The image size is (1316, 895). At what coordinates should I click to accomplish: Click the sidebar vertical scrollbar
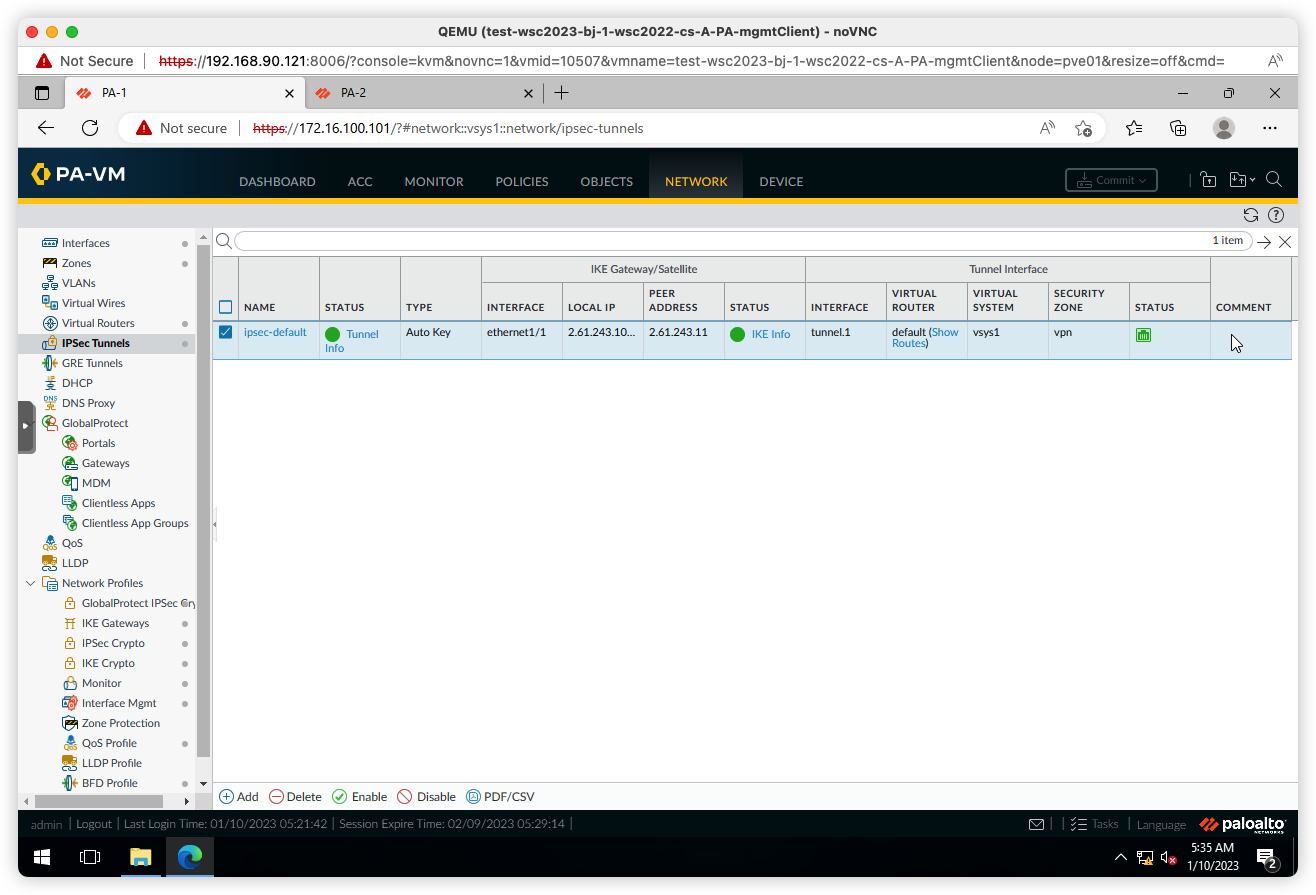(204, 500)
